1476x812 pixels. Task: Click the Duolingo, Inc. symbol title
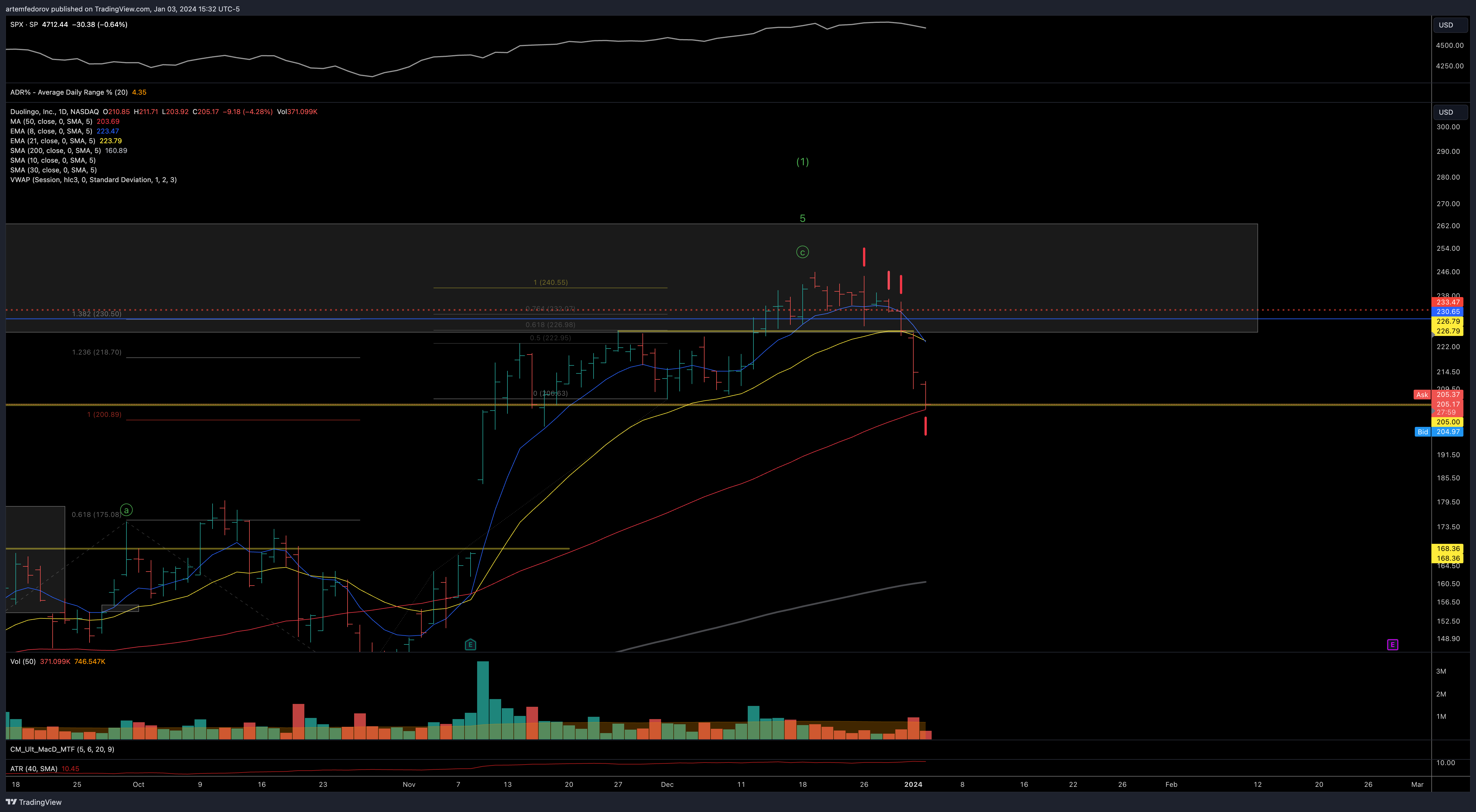pyautogui.click(x=54, y=112)
